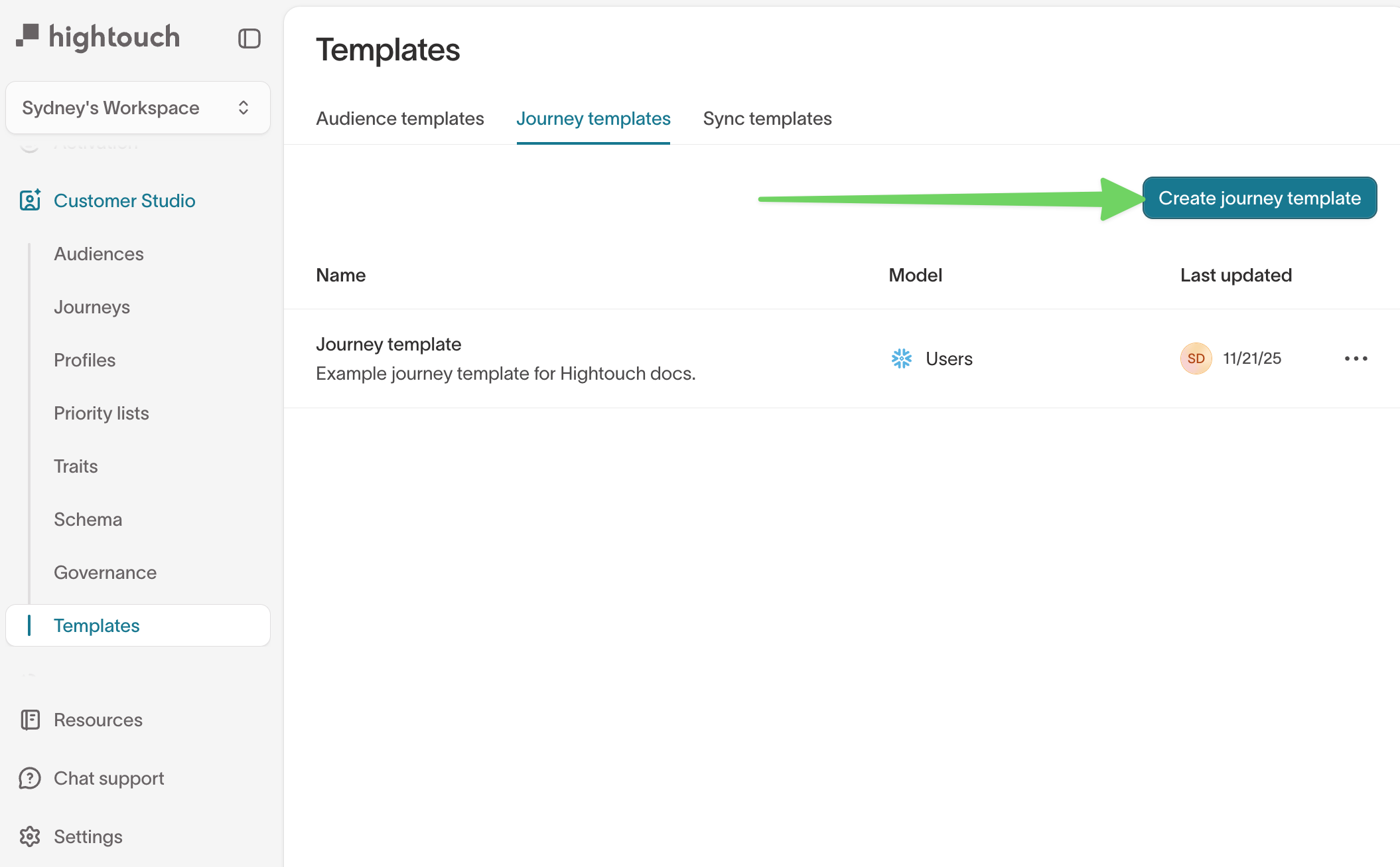Viewport: 1400px width, 867px height.
Task: Open the 'Journey template' row name
Action: [389, 344]
